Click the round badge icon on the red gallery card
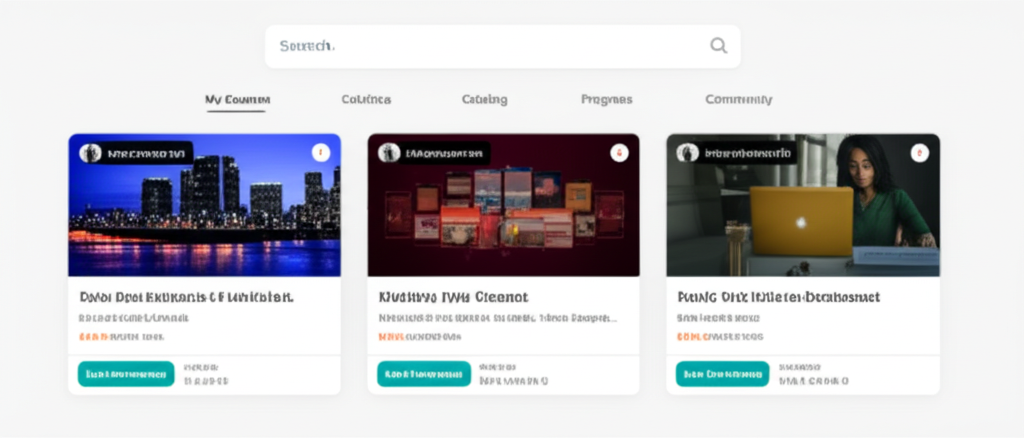Screen dimensions: 1024x438 tap(619, 153)
